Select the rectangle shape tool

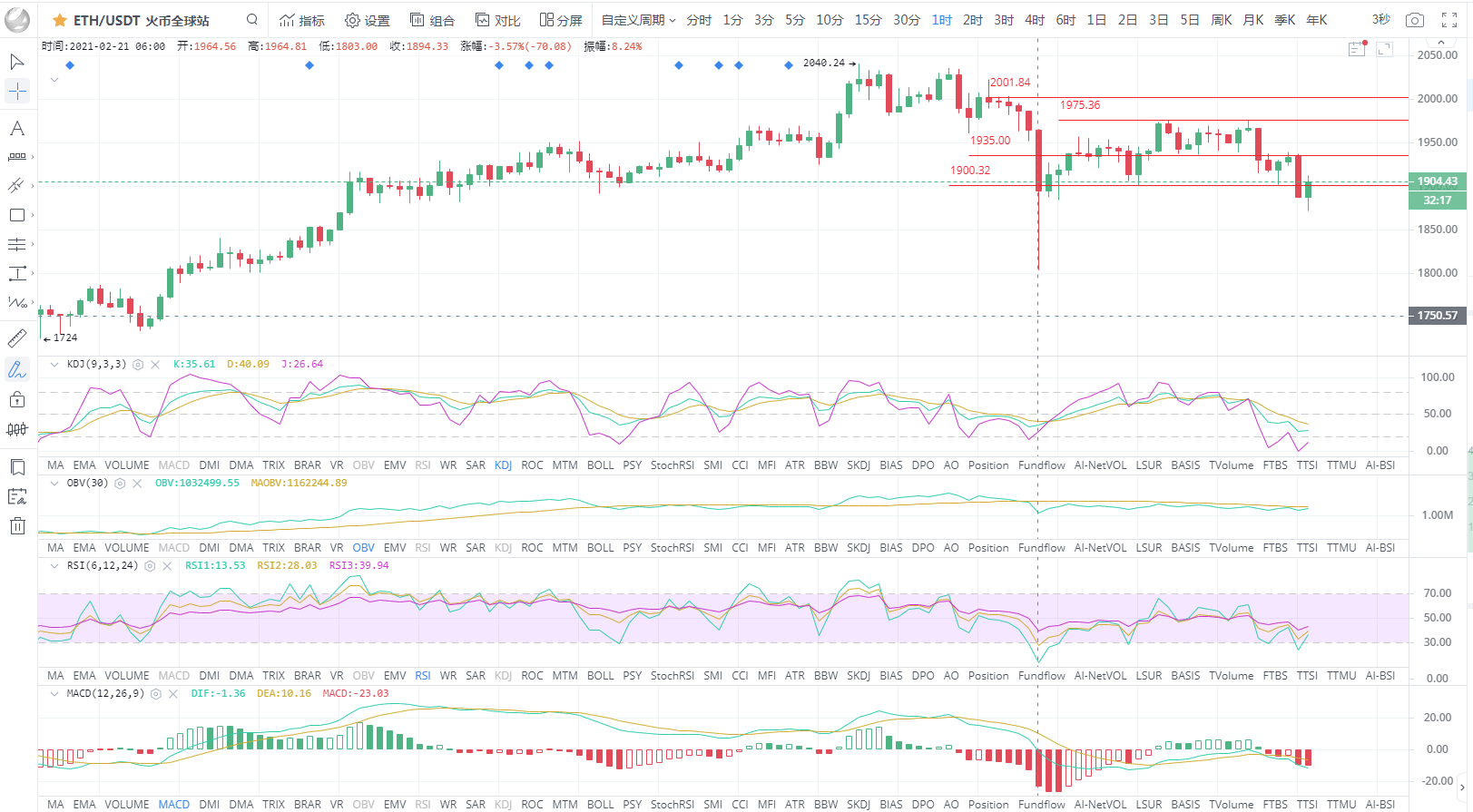pos(17,215)
